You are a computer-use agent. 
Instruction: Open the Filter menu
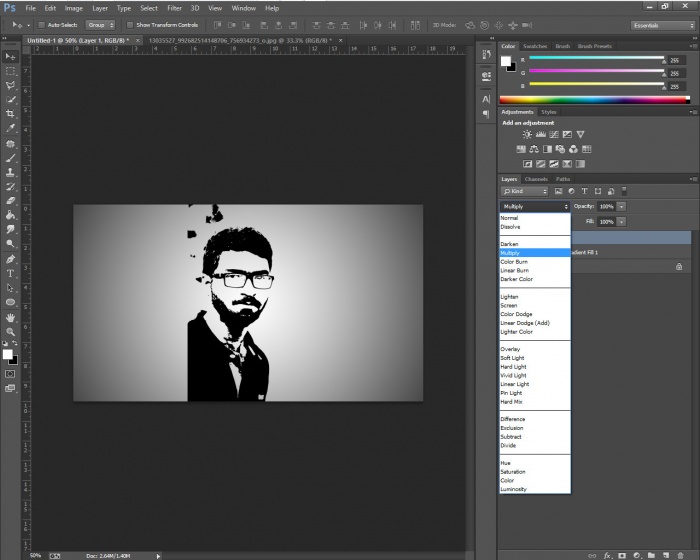[x=174, y=8]
